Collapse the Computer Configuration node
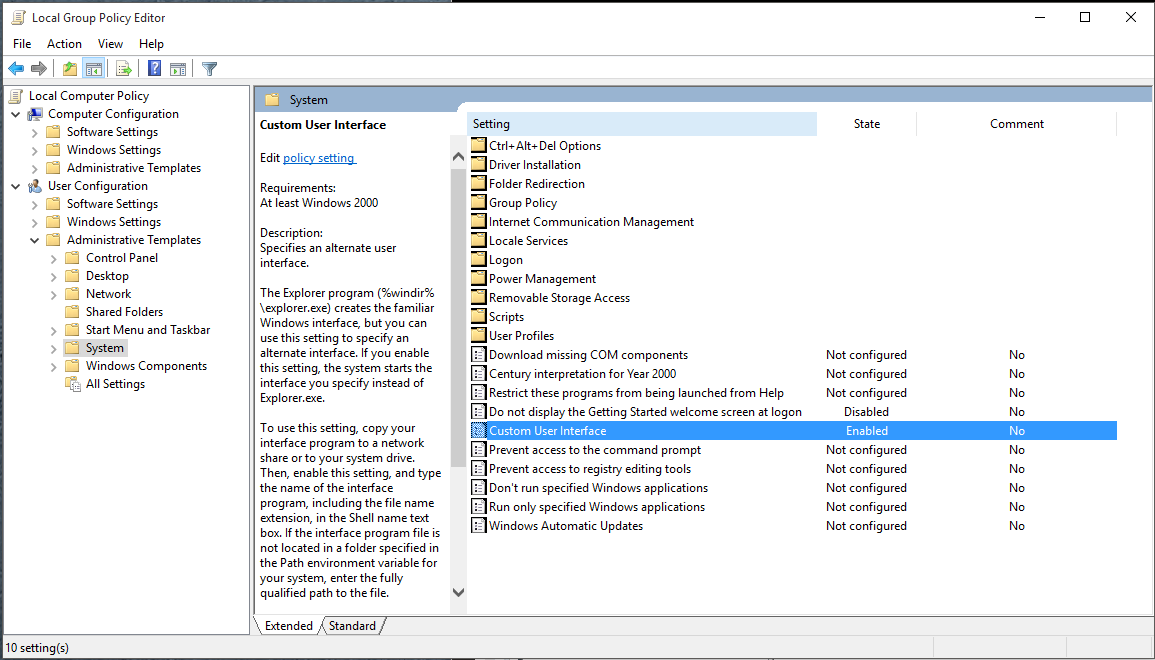Viewport: 1155px width, 660px height. pos(16,114)
